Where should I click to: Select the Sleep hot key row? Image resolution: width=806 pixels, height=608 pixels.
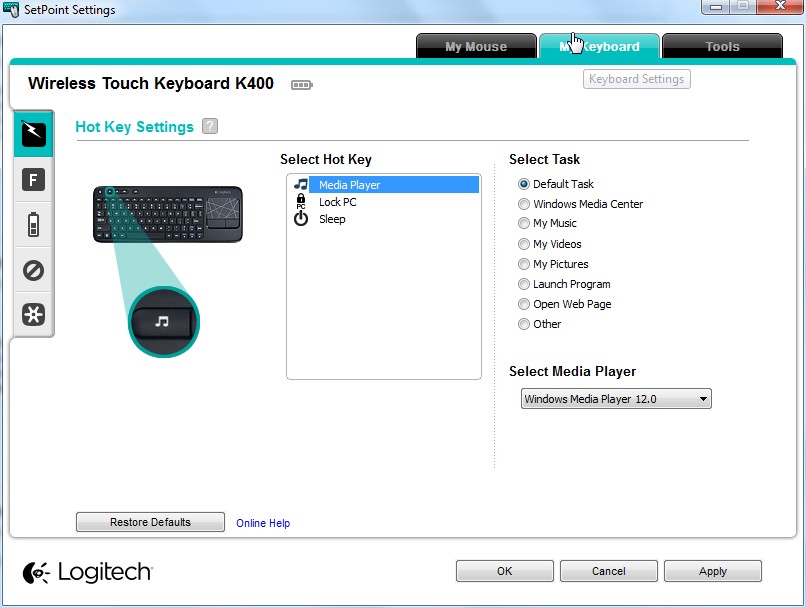coord(386,219)
